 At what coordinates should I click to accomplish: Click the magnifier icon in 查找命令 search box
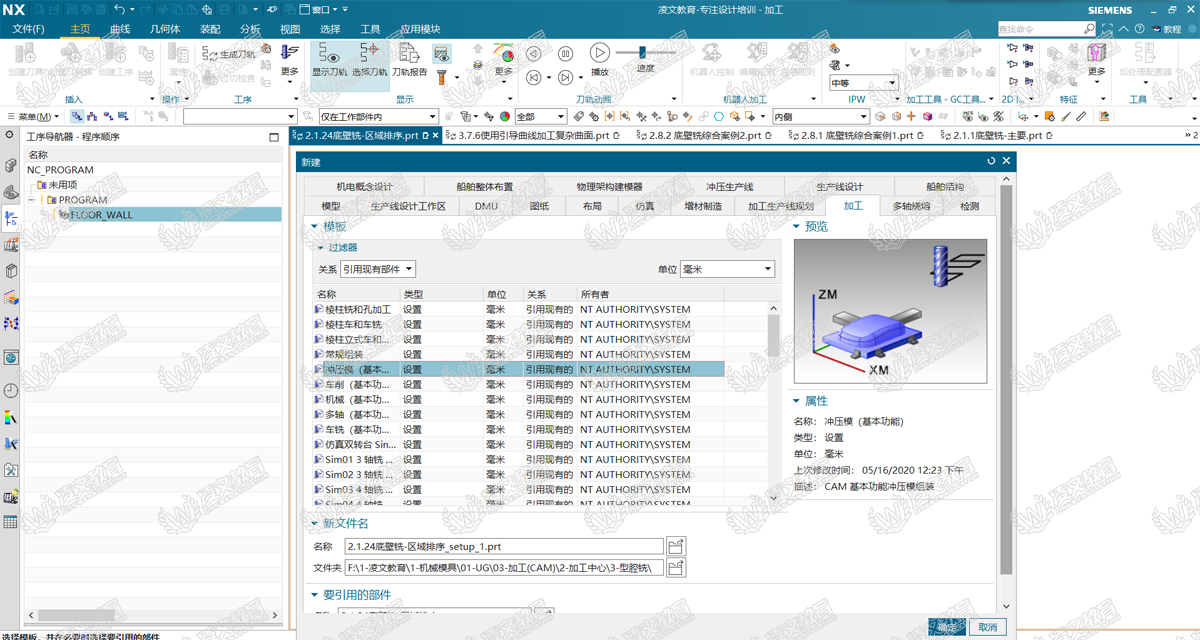point(1089,29)
